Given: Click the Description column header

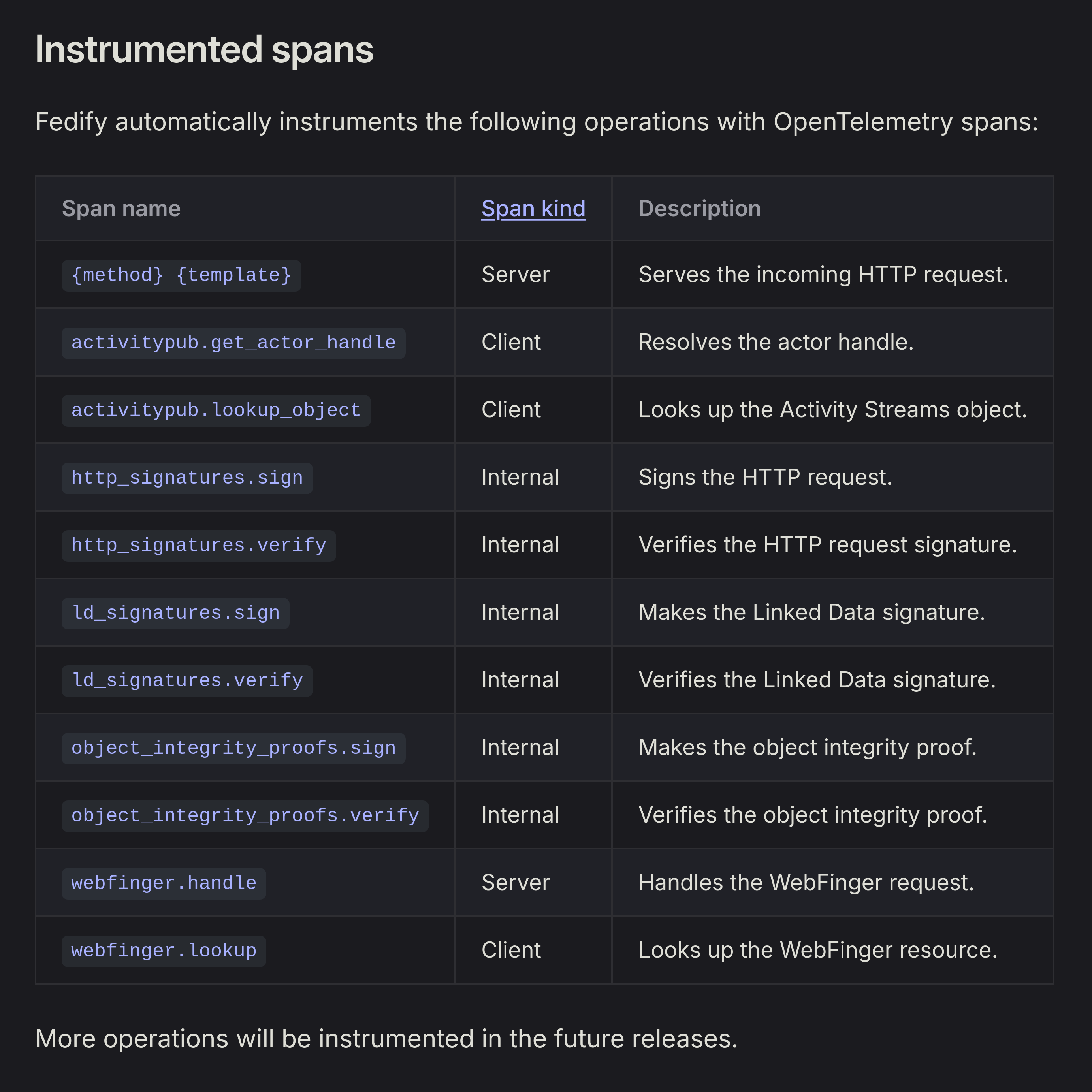Looking at the screenshot, I should [x=699, y=209].
